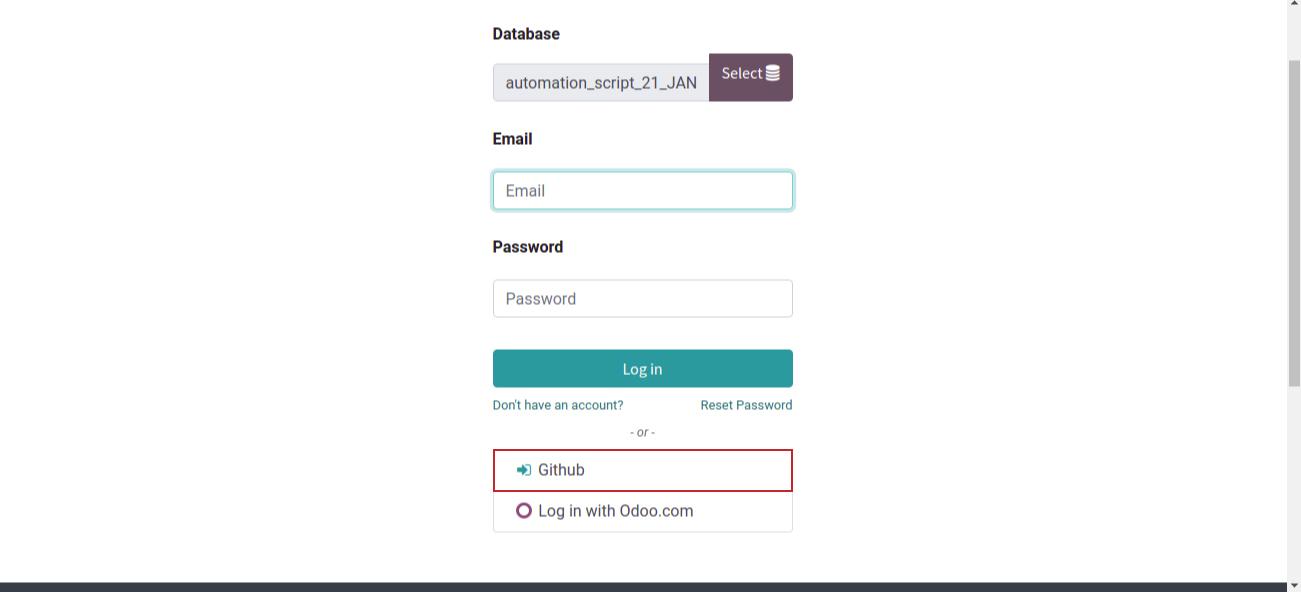Image resolution: width=1301 pixels, height=592 pixels.
Task: Click the "- or -" separator text
Action: click(642, 432)
